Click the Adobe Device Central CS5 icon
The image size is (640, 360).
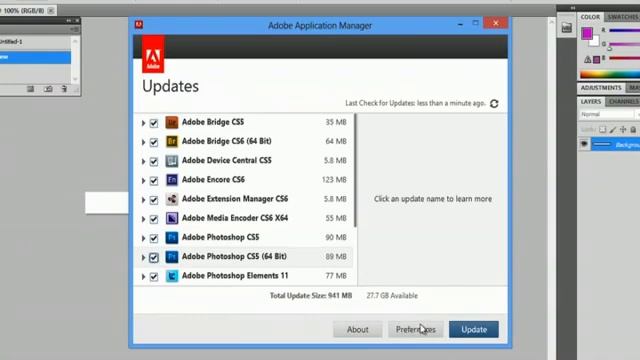(x=171, y=160)
